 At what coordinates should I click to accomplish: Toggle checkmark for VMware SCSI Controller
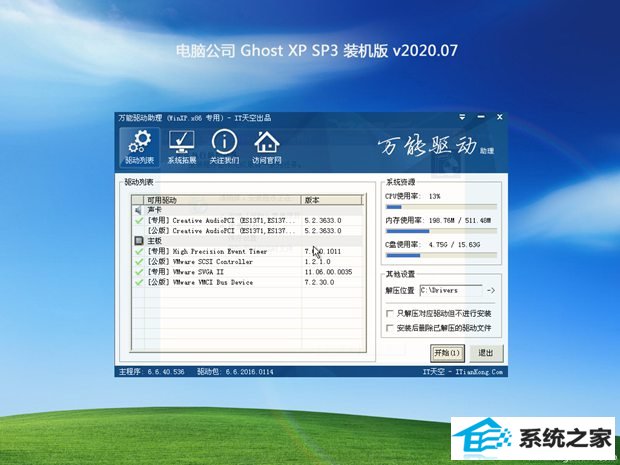point(138,262)
